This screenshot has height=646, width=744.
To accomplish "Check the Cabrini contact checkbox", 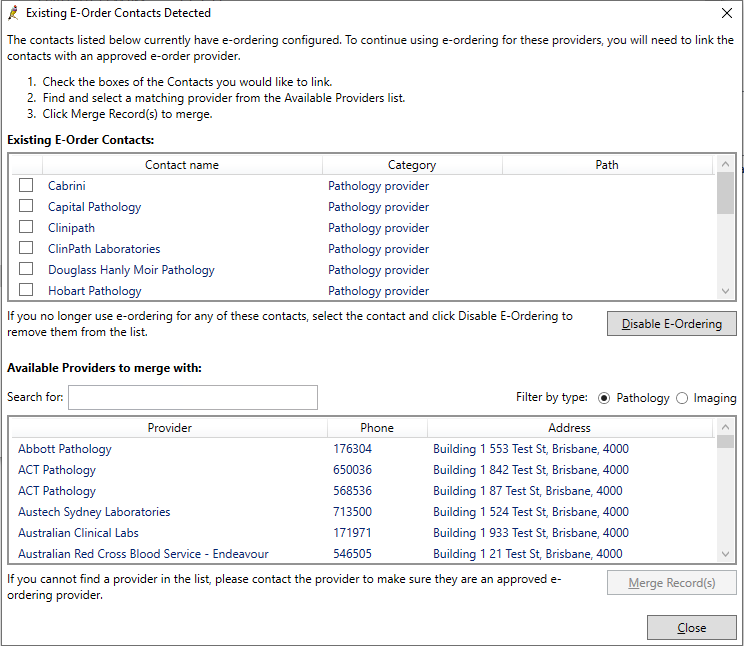I will pos(26,185).
